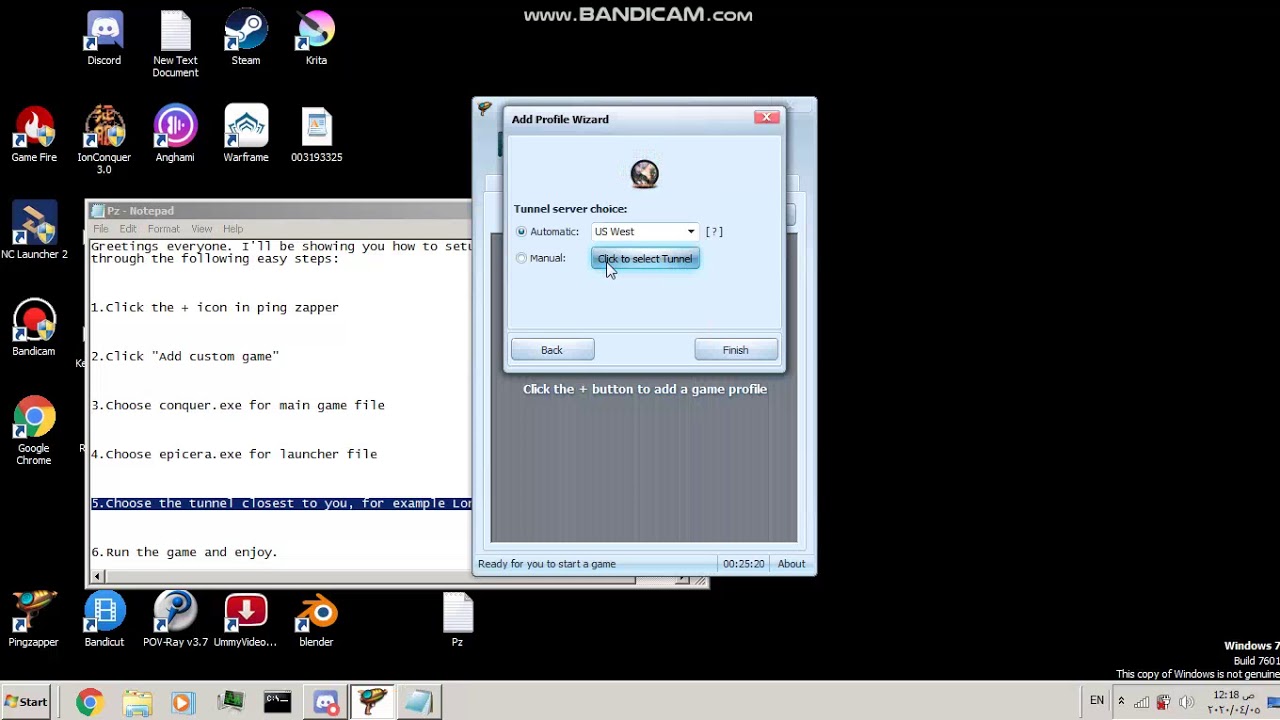1280x720 pixels.
Task: Launch Anghami from desktop
Action: [175, 135]
